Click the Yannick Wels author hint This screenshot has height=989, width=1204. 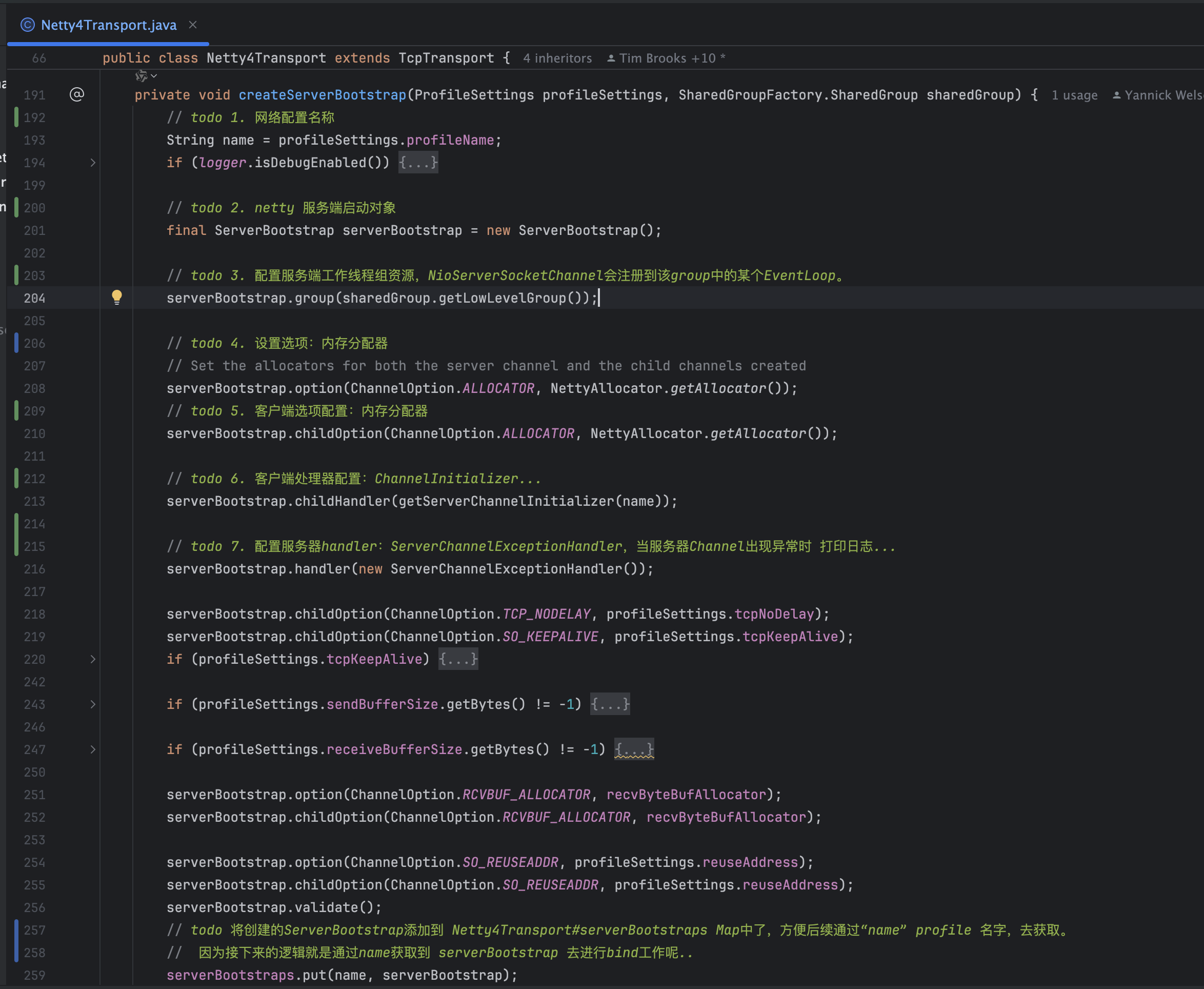[x=1158, y=95]
